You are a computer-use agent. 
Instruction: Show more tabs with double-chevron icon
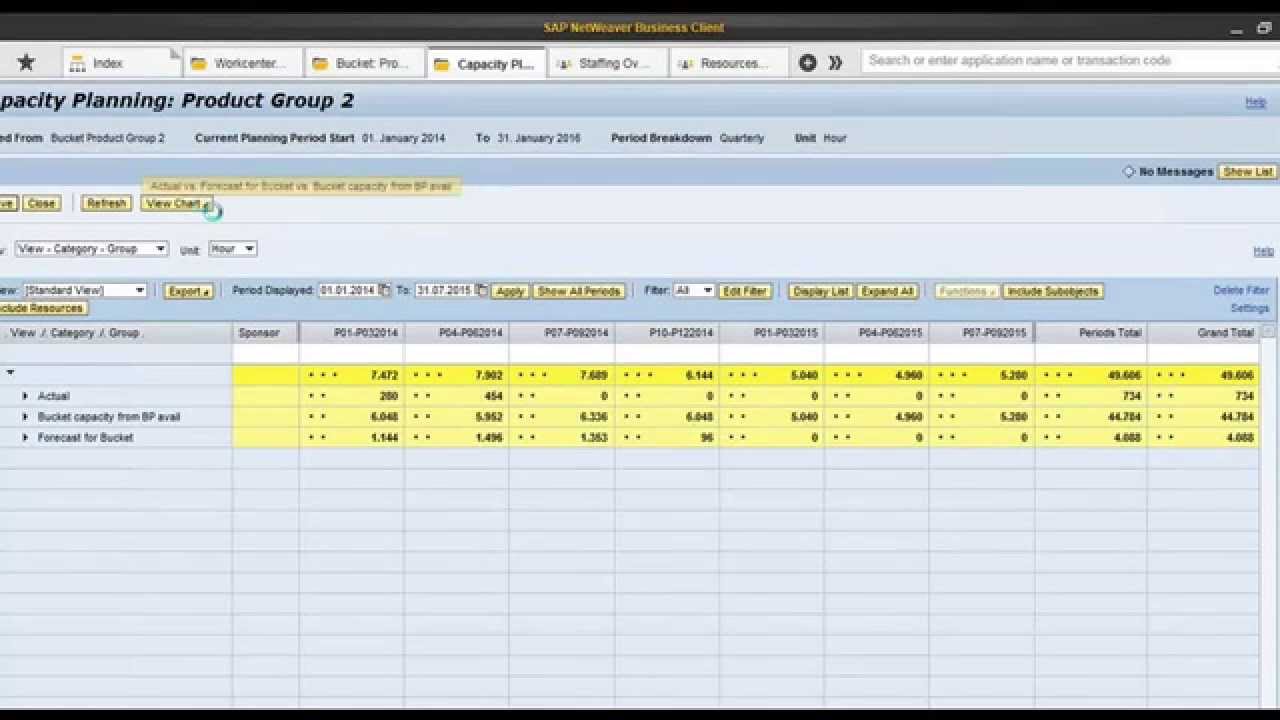[x=836, y=63]
